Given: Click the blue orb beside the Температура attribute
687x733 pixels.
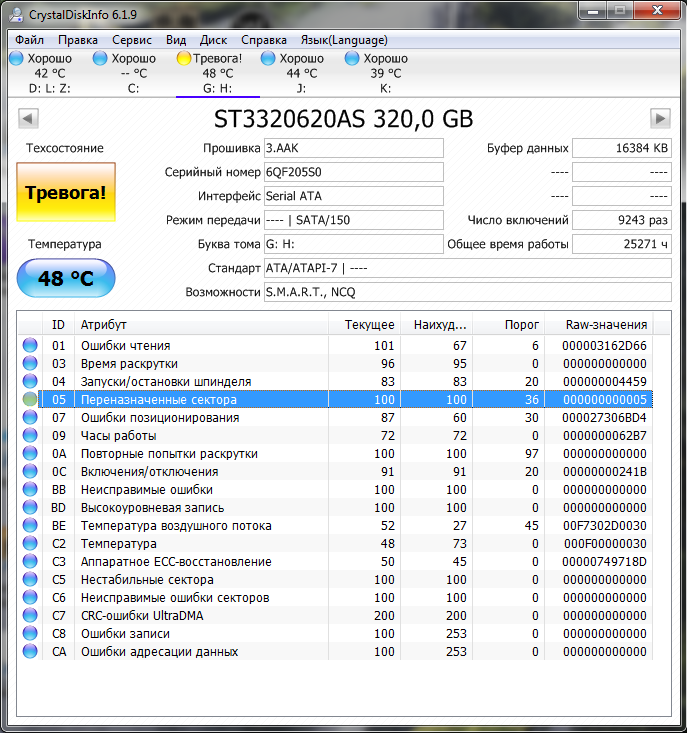Looking at the screenshot, I should pos(30,544).
